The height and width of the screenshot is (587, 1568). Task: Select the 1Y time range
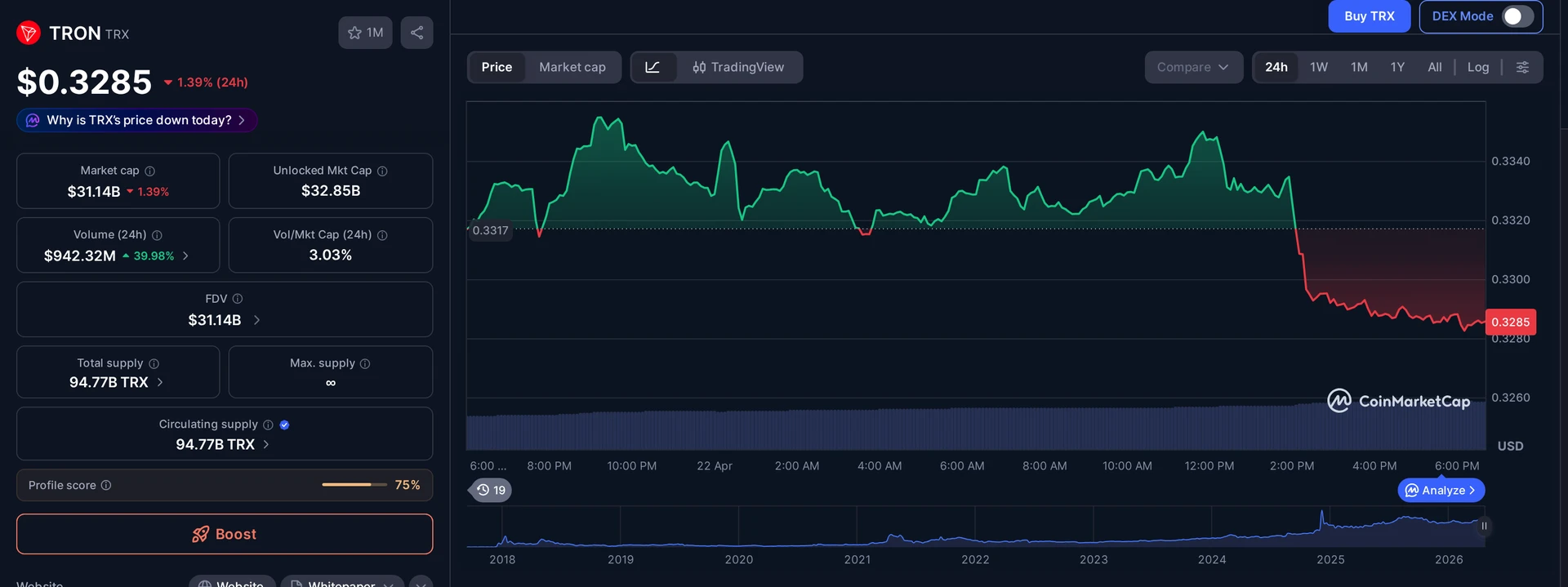[x=1397, y=67]
